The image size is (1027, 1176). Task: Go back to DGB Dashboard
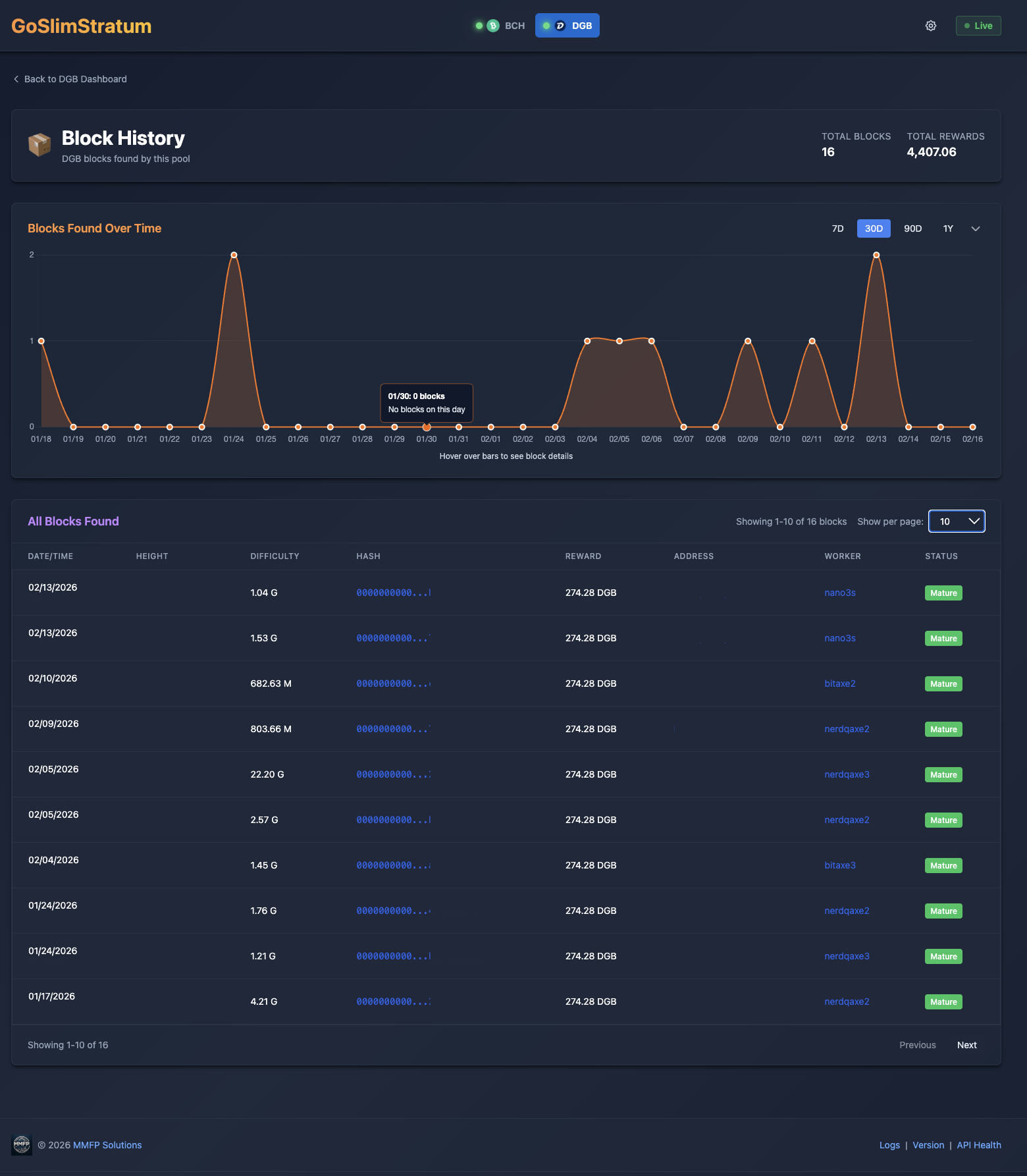70,79
